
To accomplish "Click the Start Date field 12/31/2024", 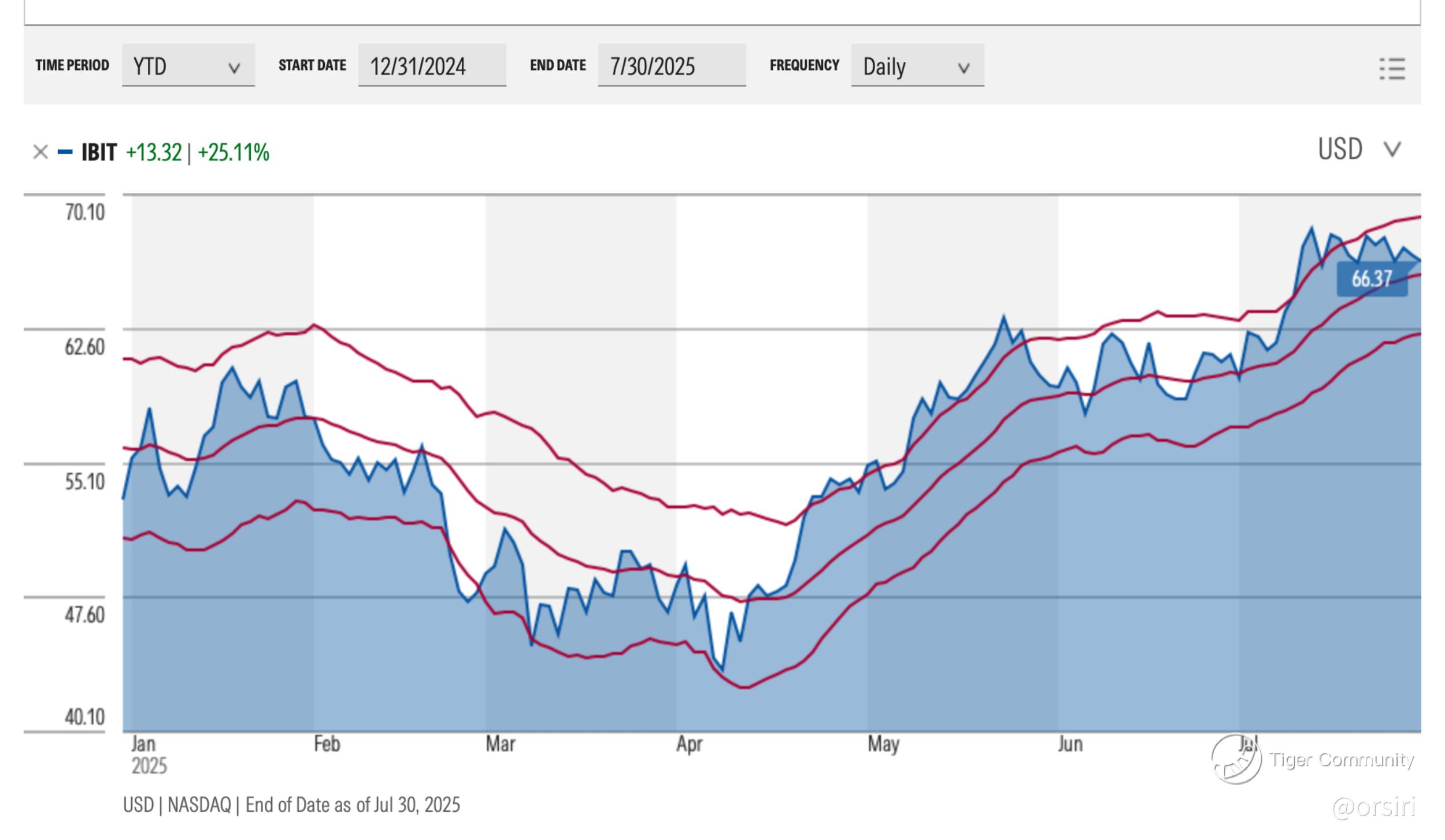I will tap(431, 66).
